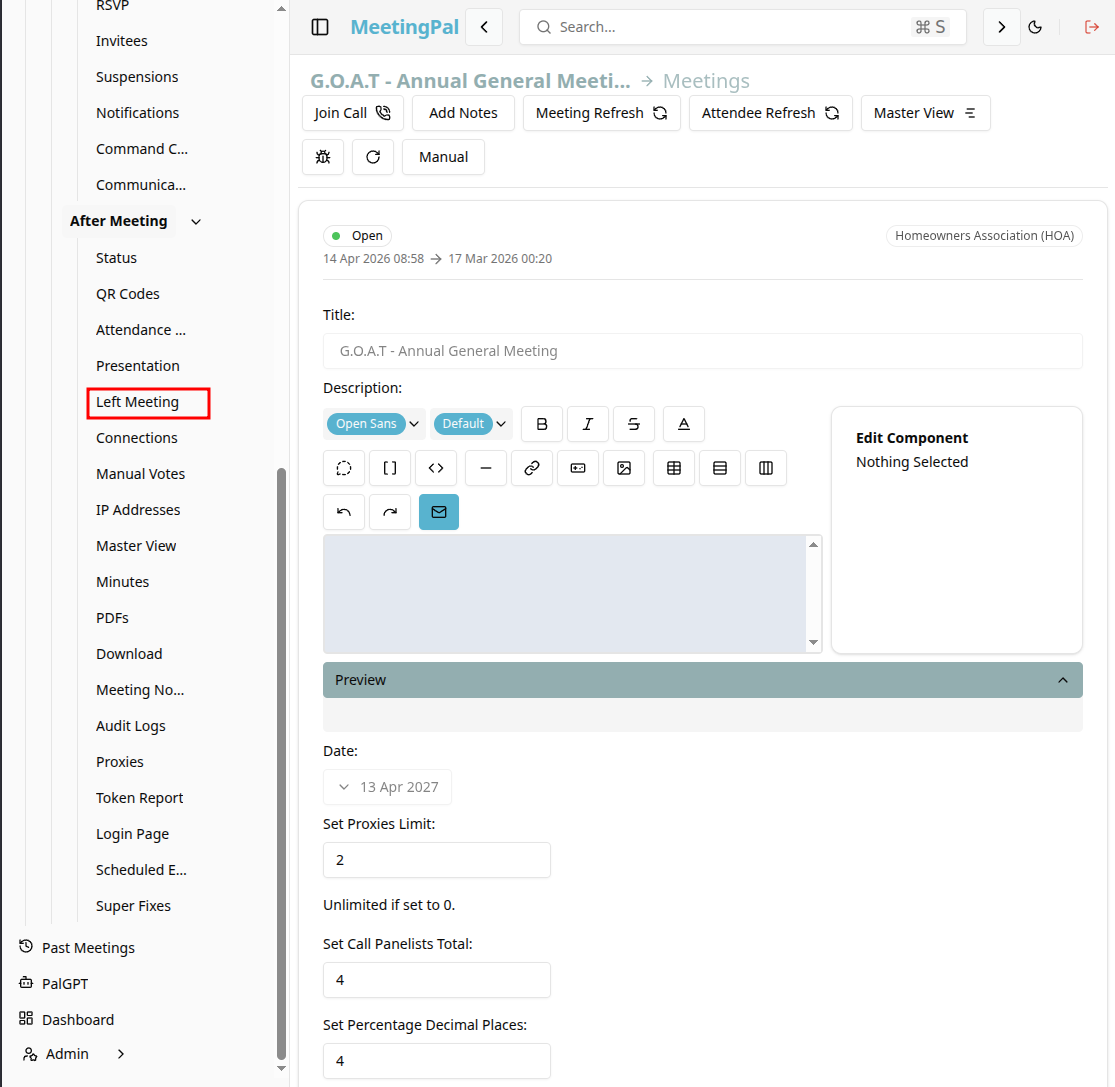
Task: Collapse the Preview section
Action: click(x=703, y=680)
